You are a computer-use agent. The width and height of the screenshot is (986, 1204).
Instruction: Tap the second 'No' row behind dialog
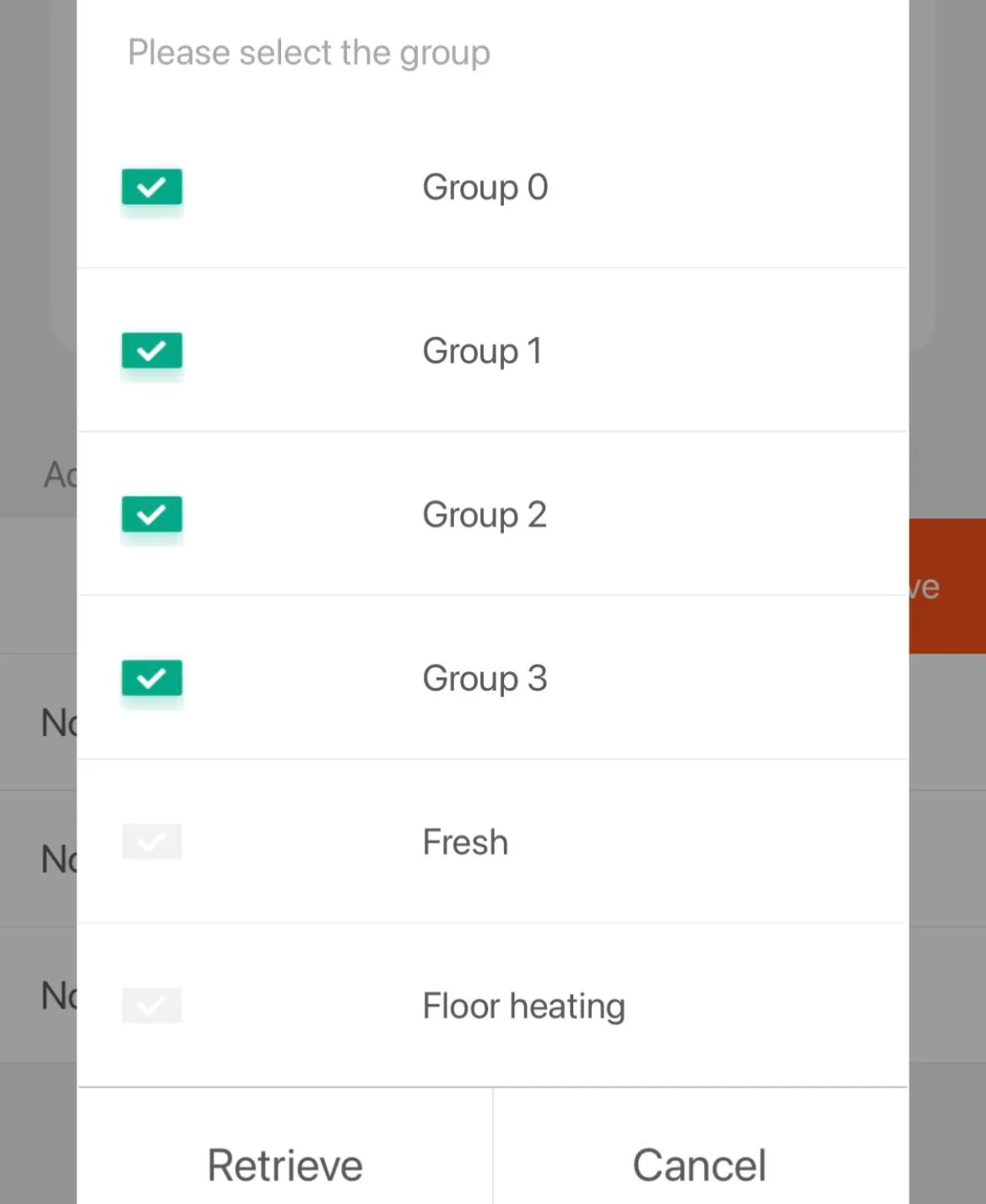click(57, 860)
